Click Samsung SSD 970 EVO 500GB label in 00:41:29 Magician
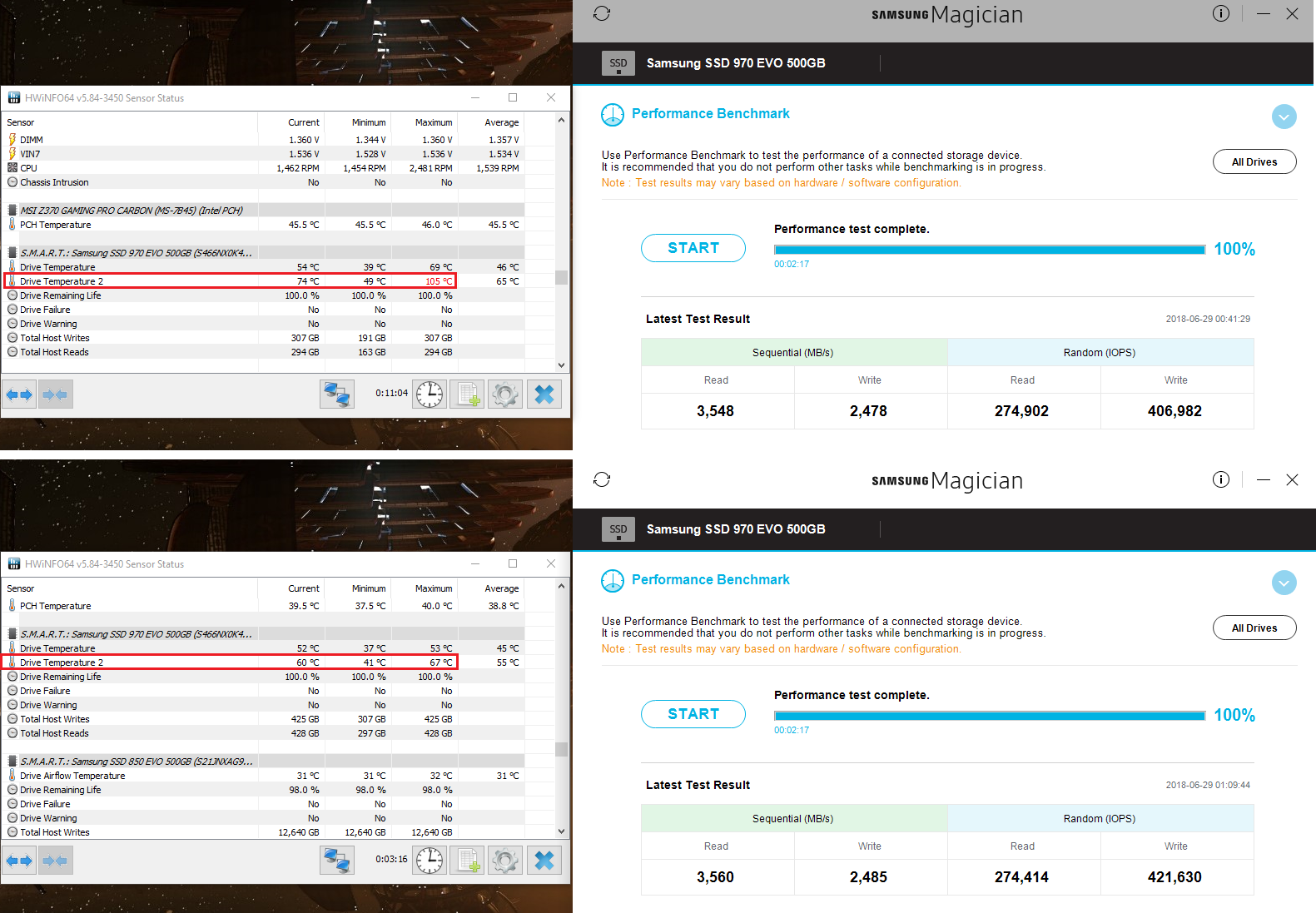This screenshot has width=1316, height=913. tap(736, 63)
